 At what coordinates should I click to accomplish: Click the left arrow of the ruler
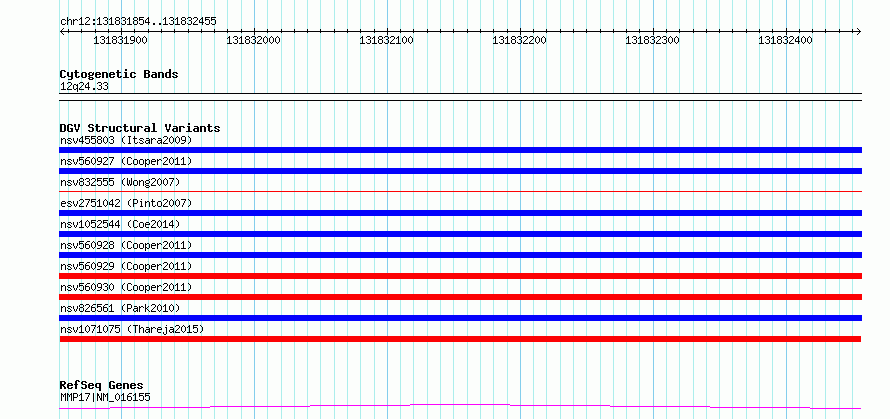pos(63,31)
